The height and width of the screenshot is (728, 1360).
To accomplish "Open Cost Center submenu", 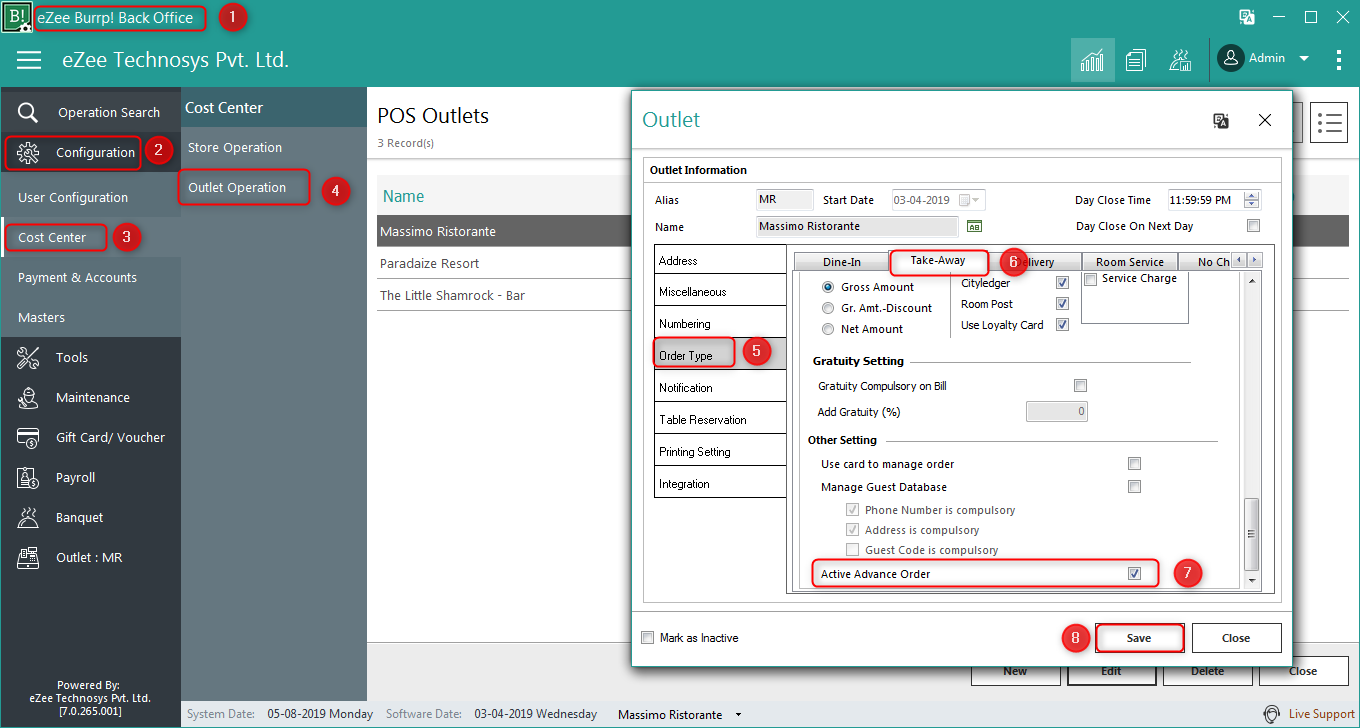I will pos(52,237).
